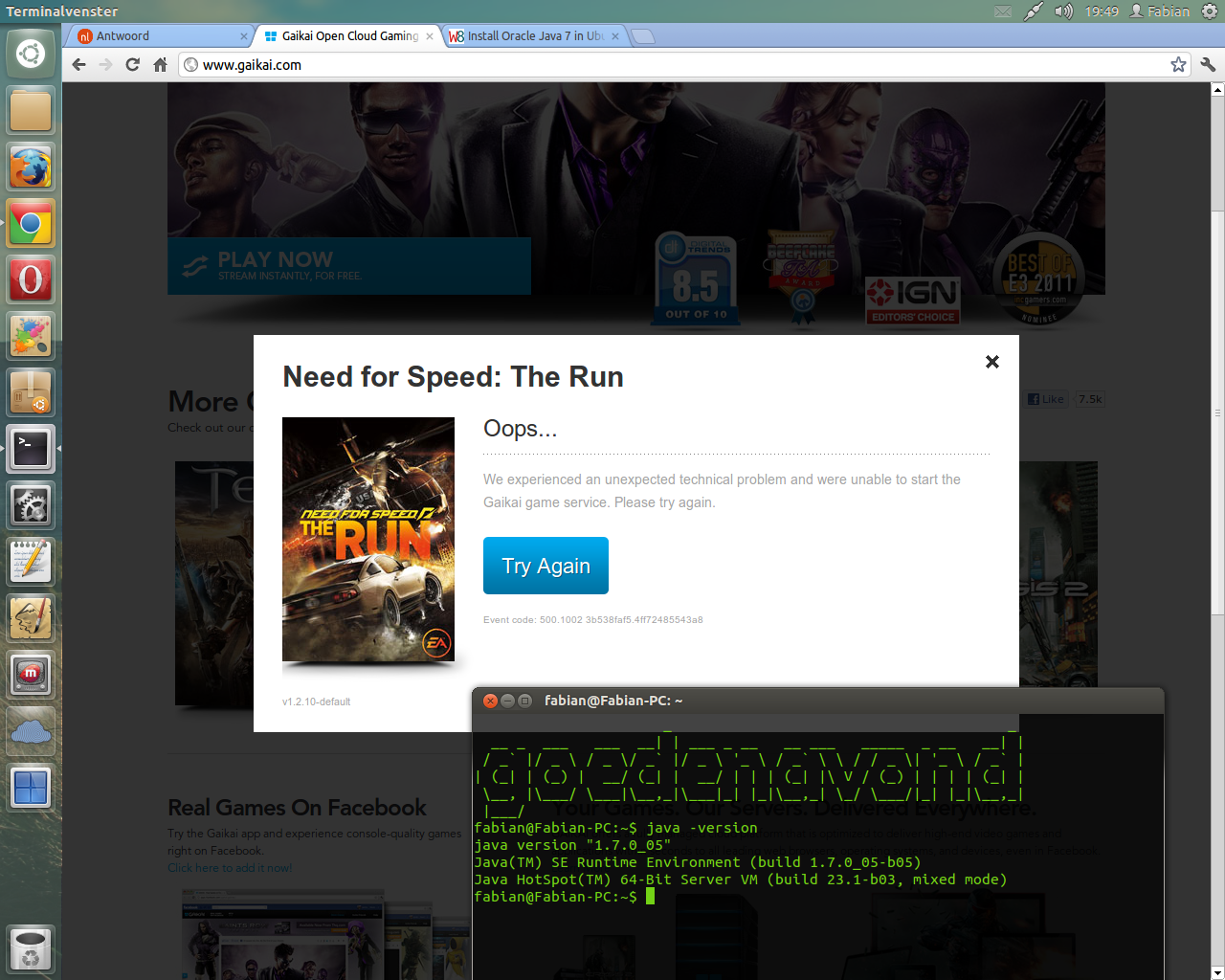Click the Facebook Like button
Image resolution: width=1225 pixels, height=980 pixels.
point(1046,399)
